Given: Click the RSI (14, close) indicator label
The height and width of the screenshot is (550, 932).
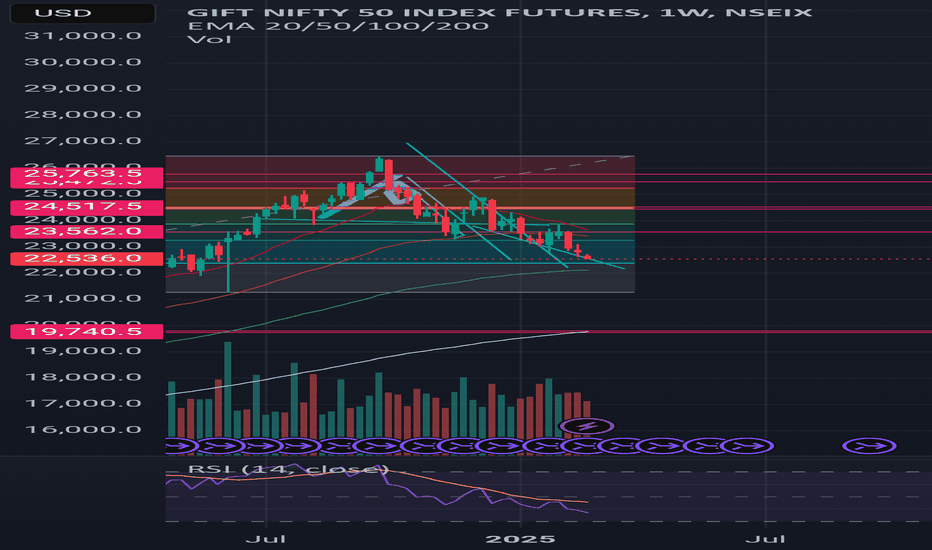Looking at the screenshot, I should (288, 469).
